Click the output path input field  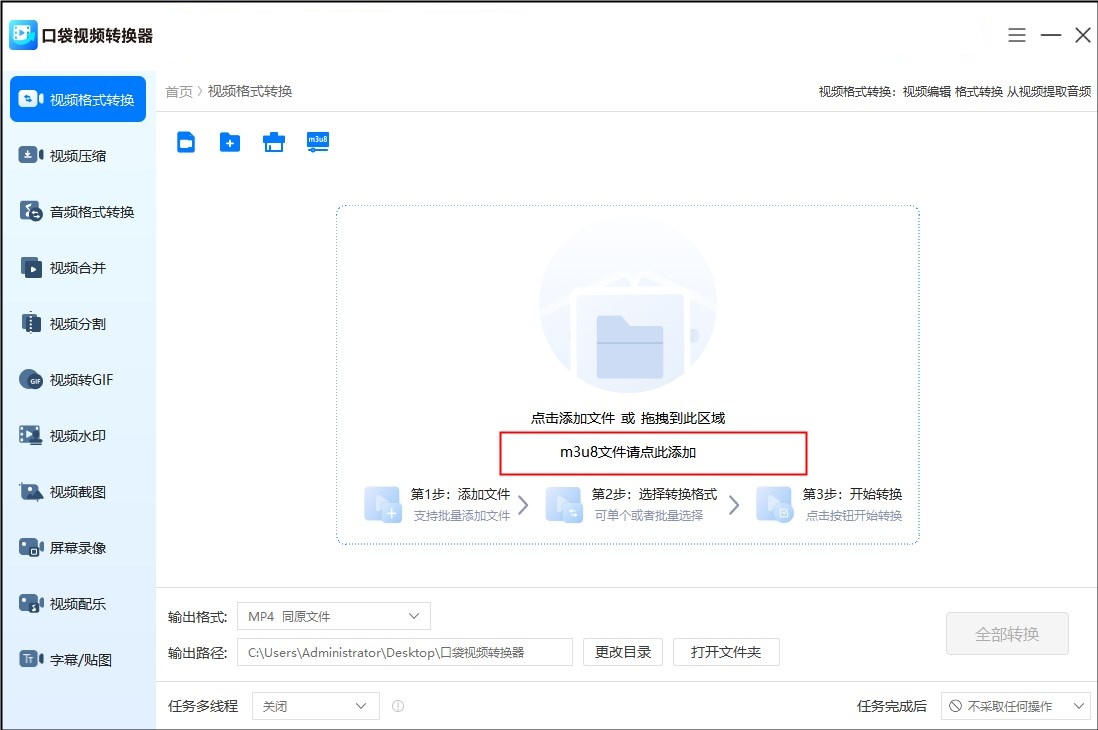[404, 652]
